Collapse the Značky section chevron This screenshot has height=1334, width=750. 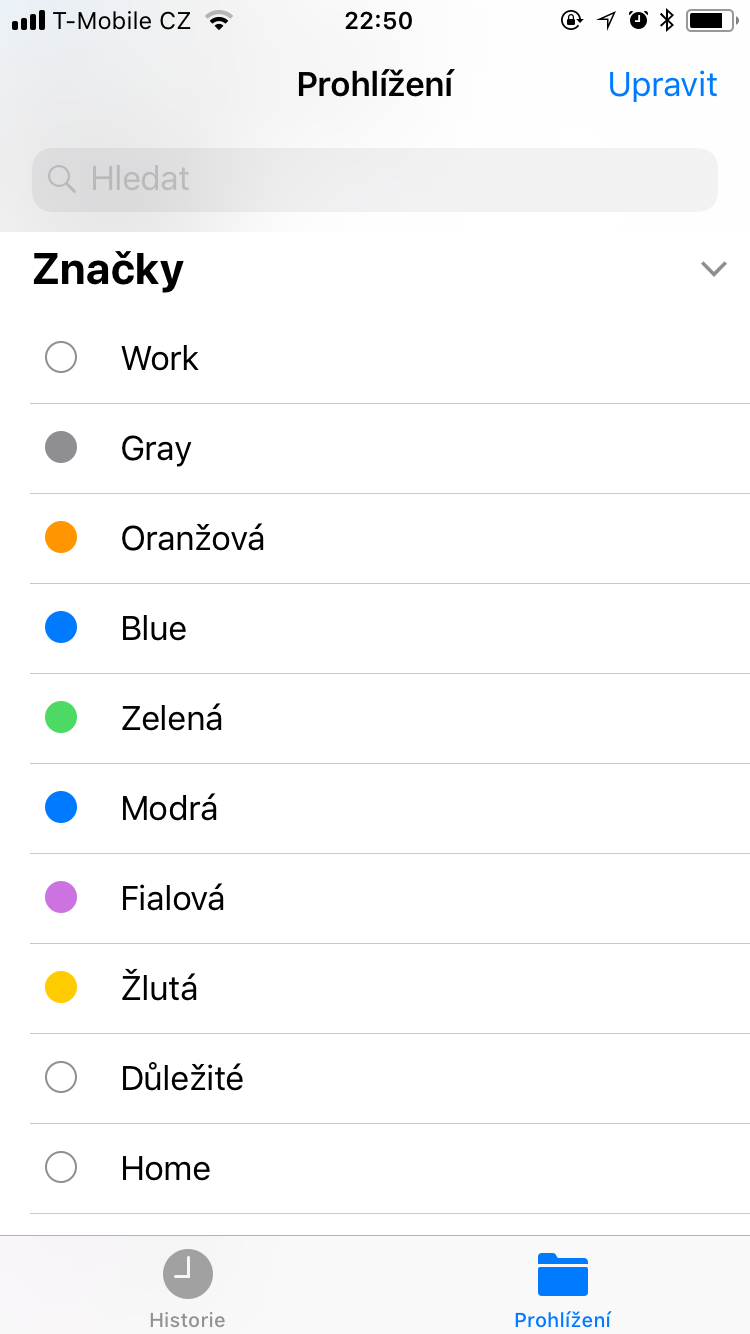(x=713, y=269)
